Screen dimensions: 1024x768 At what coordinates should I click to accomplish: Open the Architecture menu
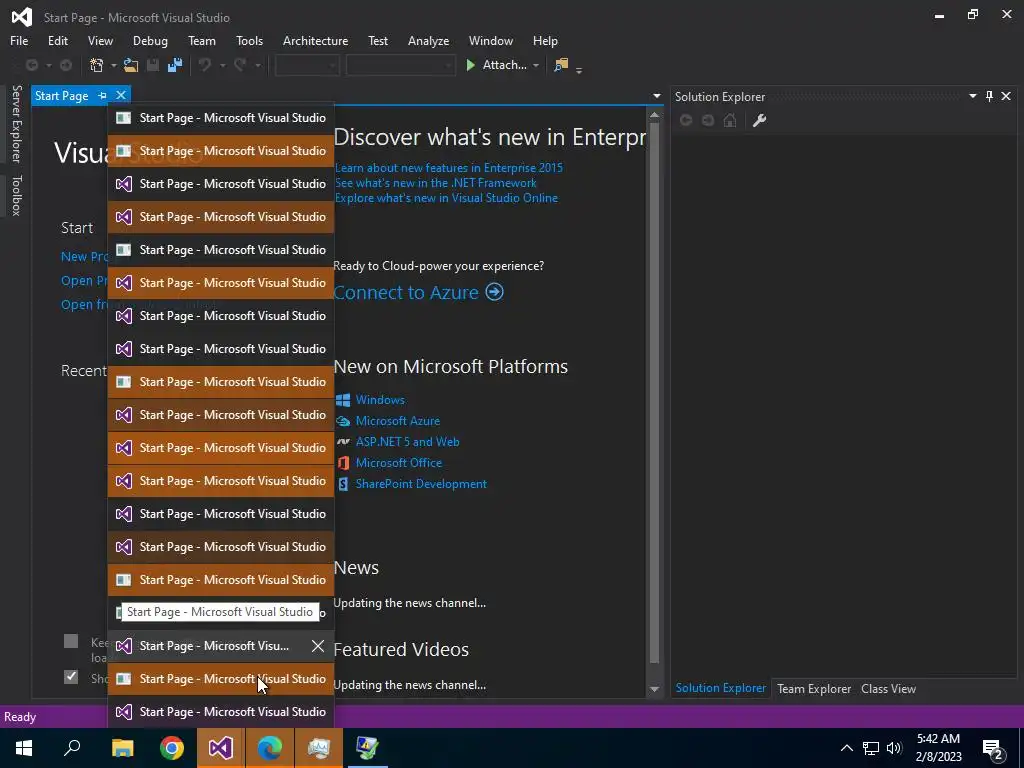315,40
